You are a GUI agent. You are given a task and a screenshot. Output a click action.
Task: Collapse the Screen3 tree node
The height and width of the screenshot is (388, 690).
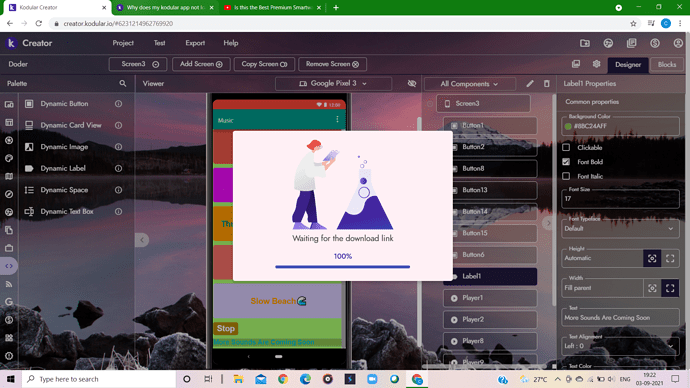click(x=430, y=104)
